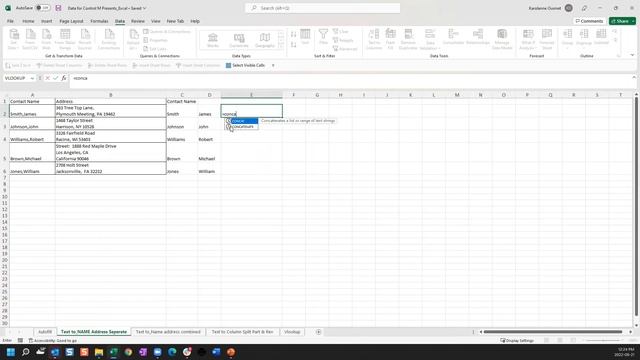Click the horizontal scrollbar

tap(553, 332)
